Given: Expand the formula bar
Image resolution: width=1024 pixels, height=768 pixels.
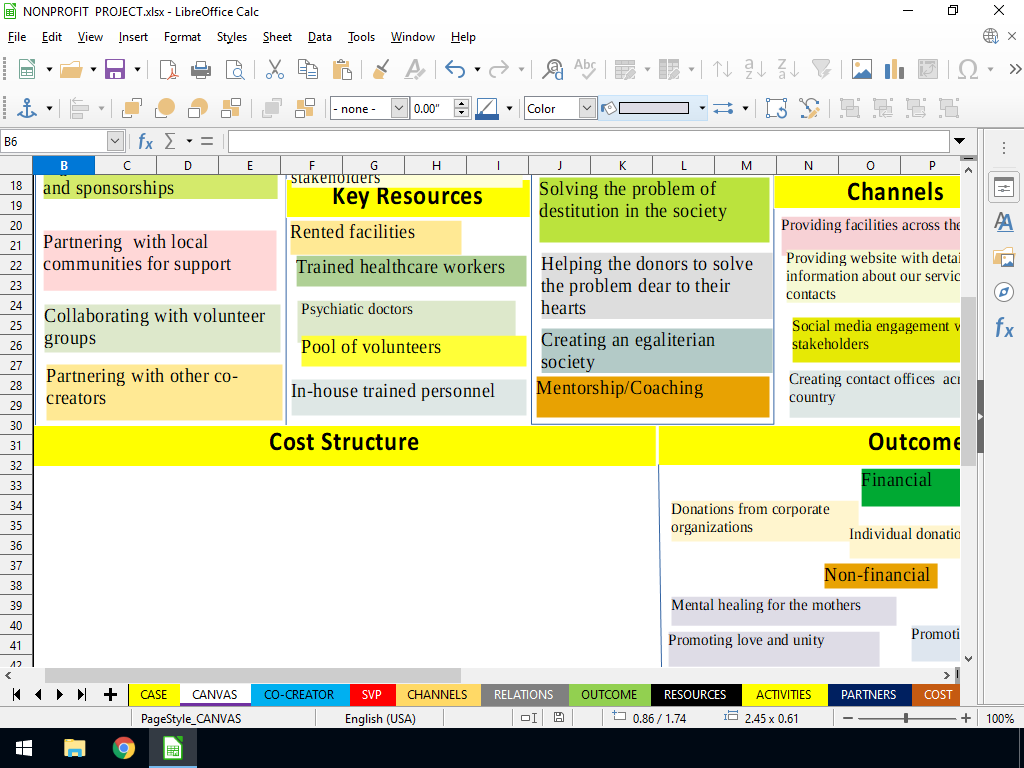Looking at the screenshot, I should pos(959,141).
